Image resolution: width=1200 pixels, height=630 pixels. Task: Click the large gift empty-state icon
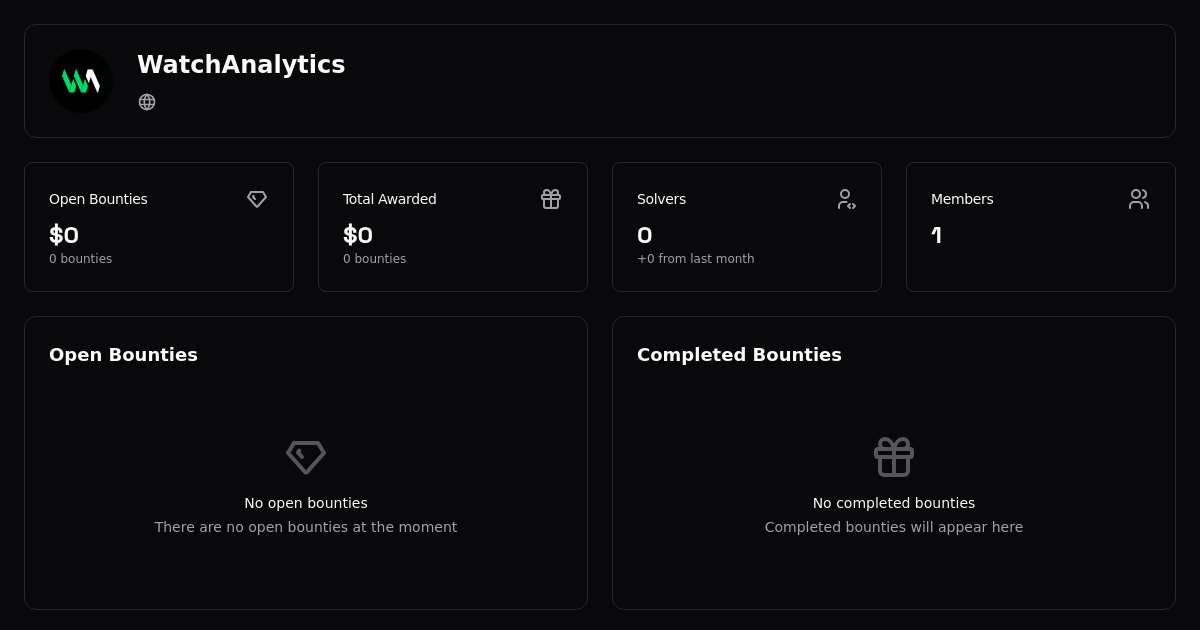coord(894,457)
